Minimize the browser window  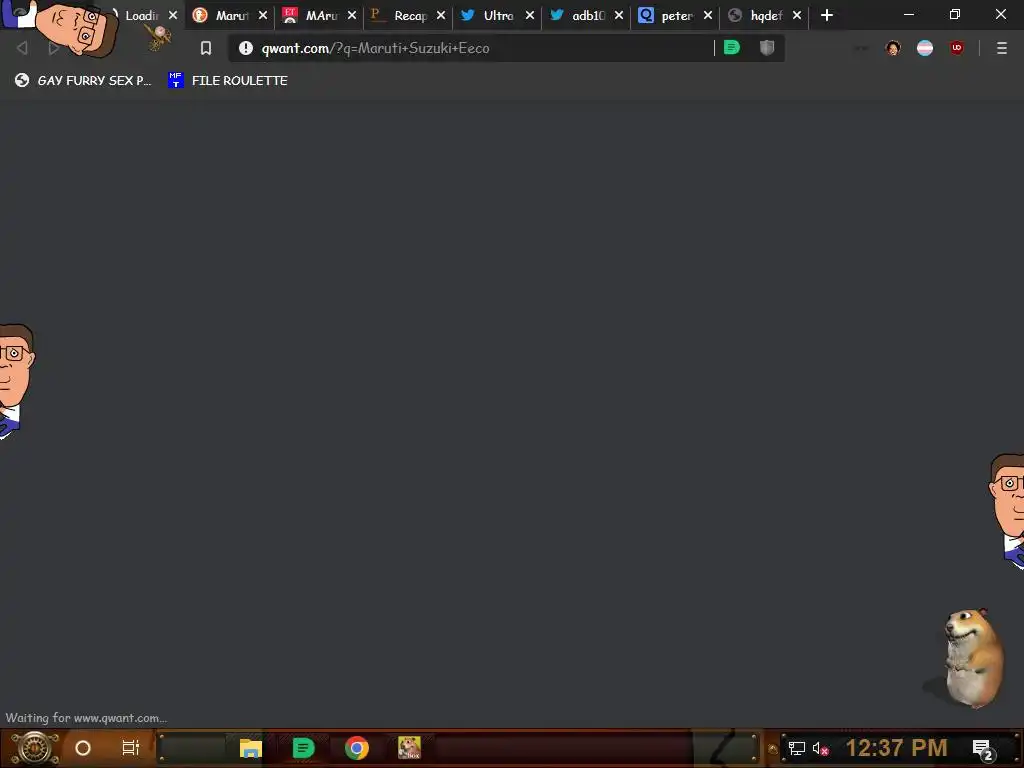pyautogui.click(x=909, y=14)
